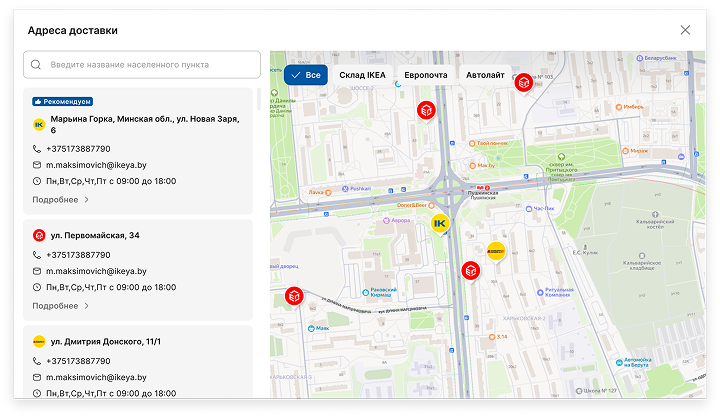Click 'Pushkari' place on map

[x=356, y=189]
